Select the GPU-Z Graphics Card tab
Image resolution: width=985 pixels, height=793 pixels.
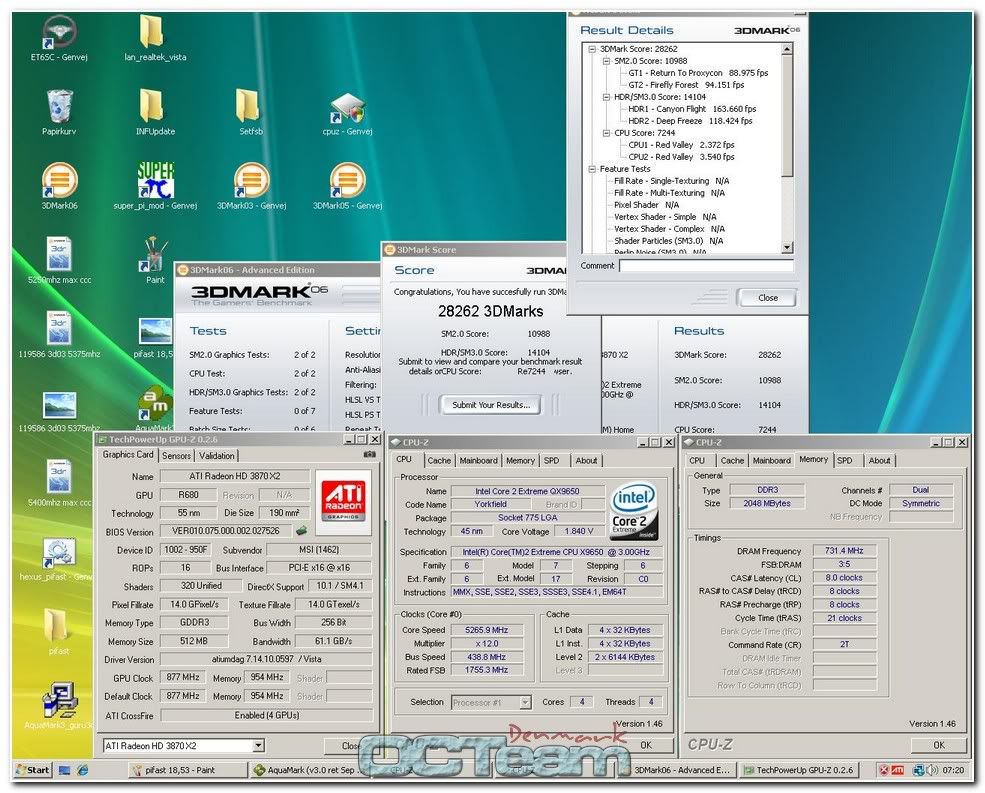(128, 454)
